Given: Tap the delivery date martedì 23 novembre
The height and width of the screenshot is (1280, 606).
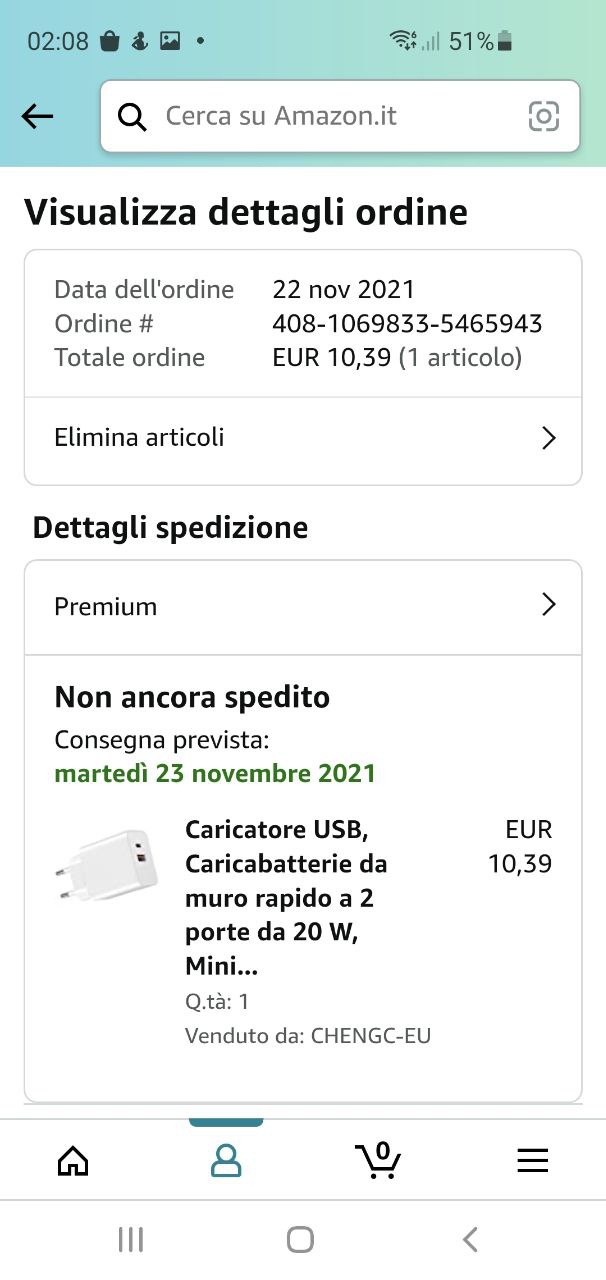Looking at the screenshot, I should pyautogui.click(x=215, y=773).
